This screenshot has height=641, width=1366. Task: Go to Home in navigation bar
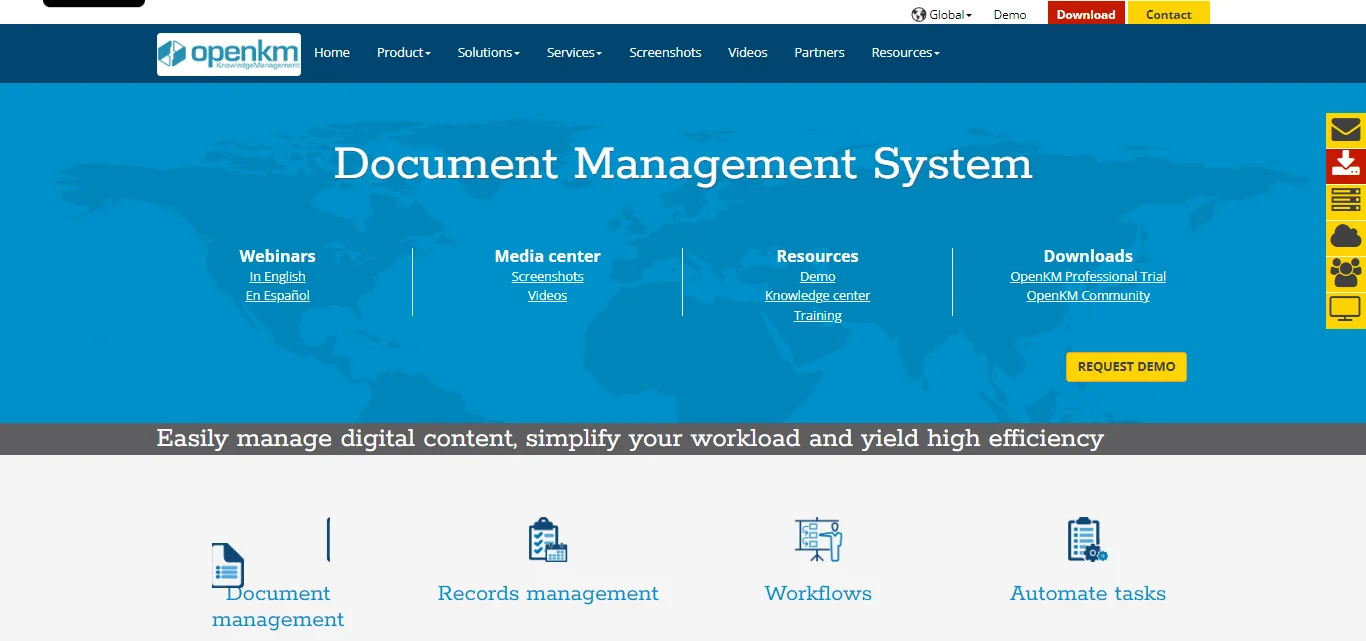coord(332,53)
